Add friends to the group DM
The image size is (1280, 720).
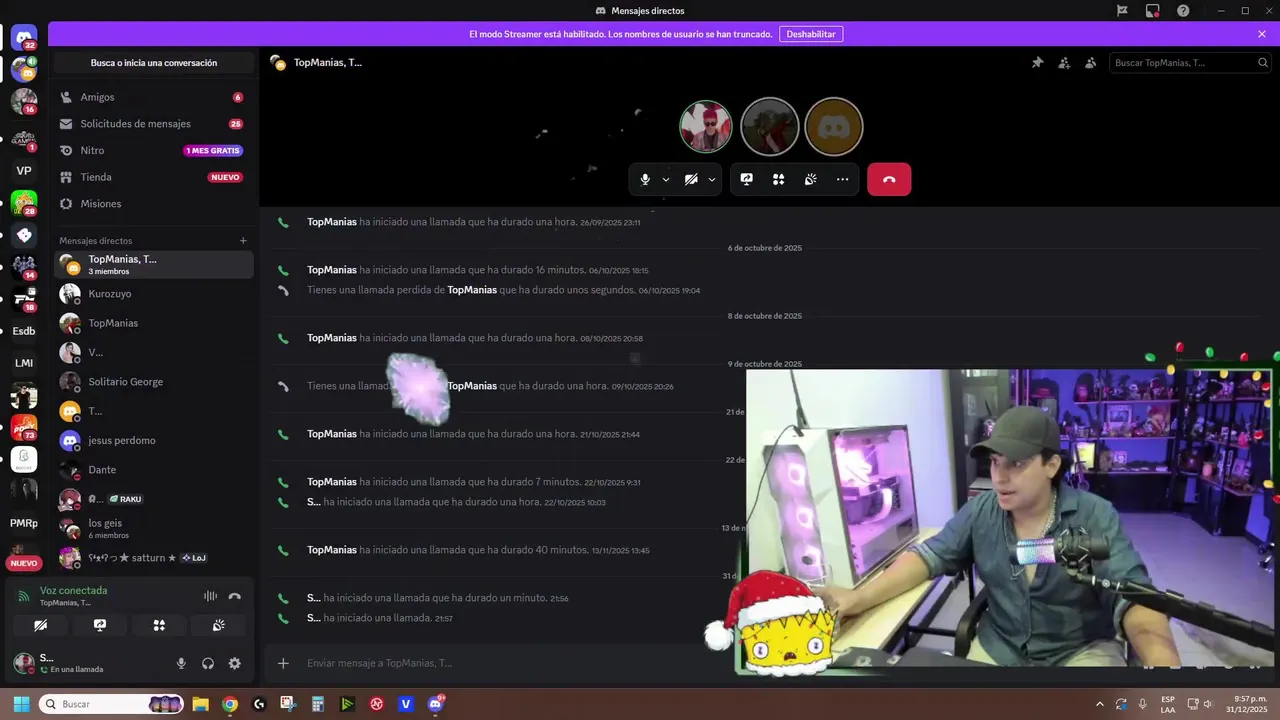pos(1064,62)
